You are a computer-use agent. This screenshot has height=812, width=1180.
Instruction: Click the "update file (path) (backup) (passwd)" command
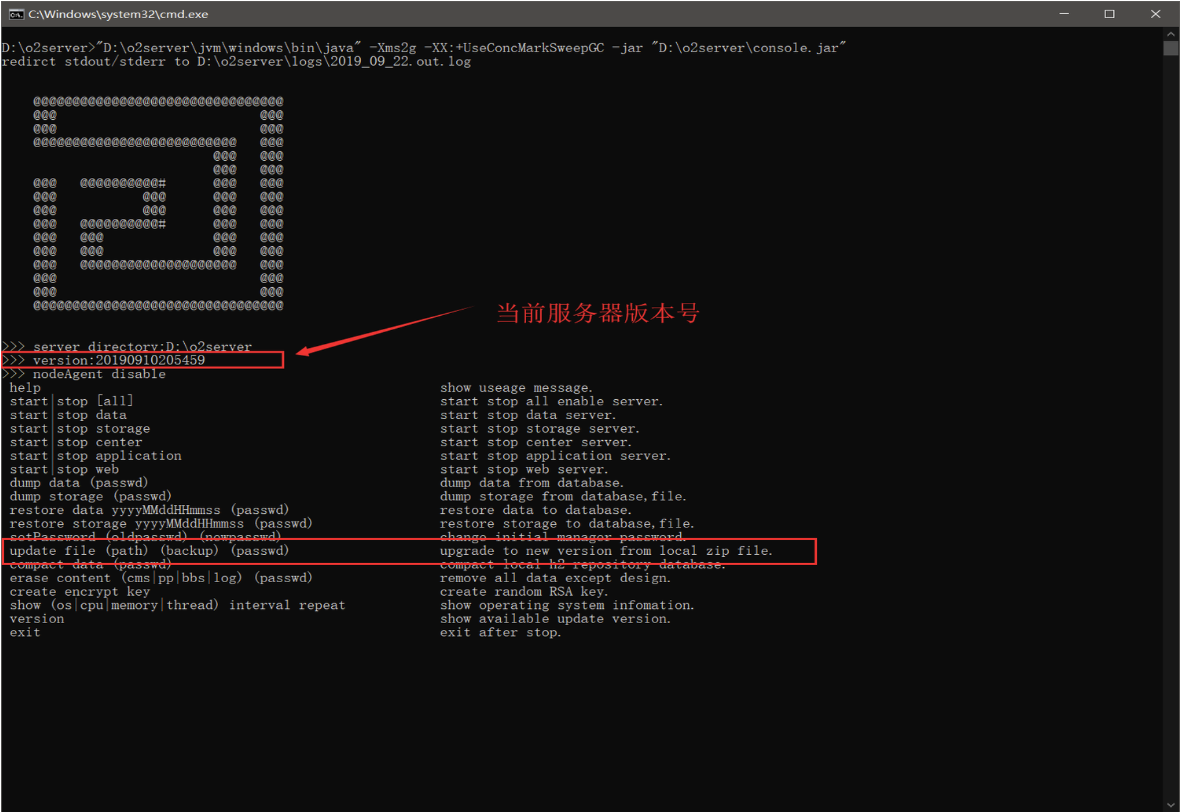pyautogui.click(x=149, y=551)
